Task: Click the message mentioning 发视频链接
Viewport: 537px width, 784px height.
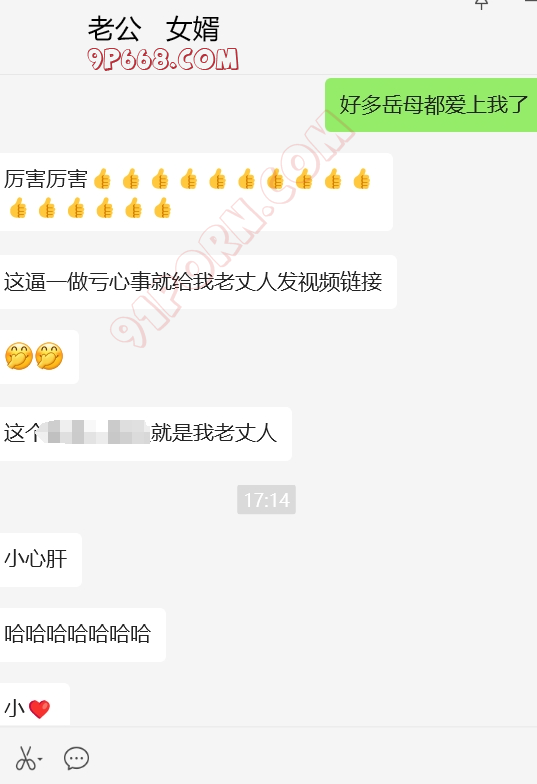Action: 198,282
